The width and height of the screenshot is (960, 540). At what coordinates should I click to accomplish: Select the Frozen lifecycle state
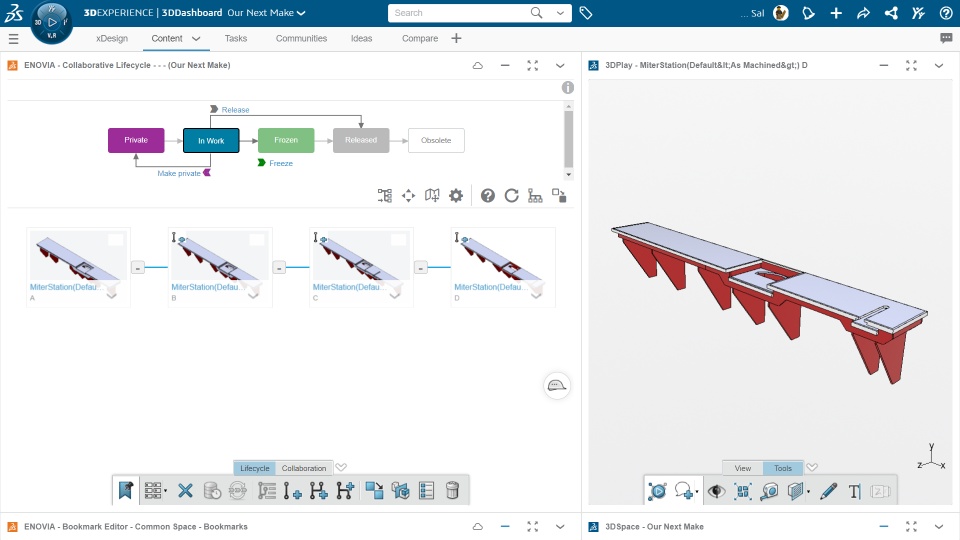point(286,140)
